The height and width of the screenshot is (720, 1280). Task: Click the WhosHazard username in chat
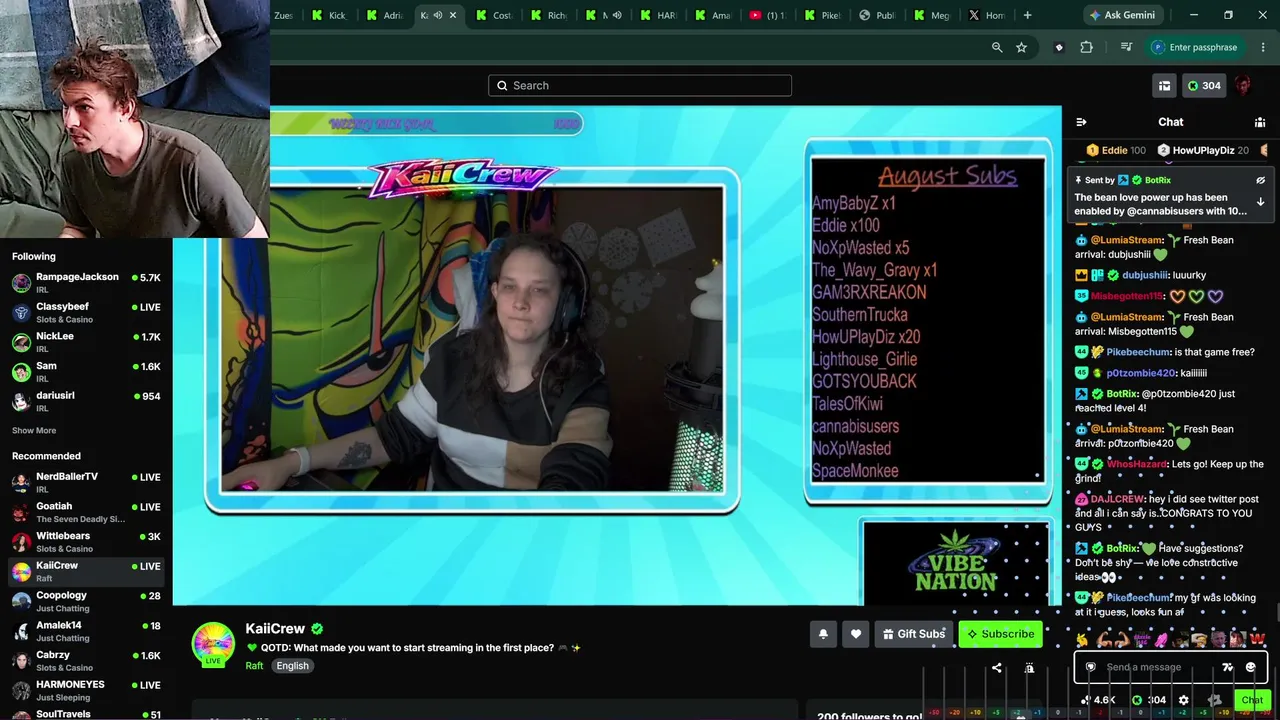(x=1137, y=464)
